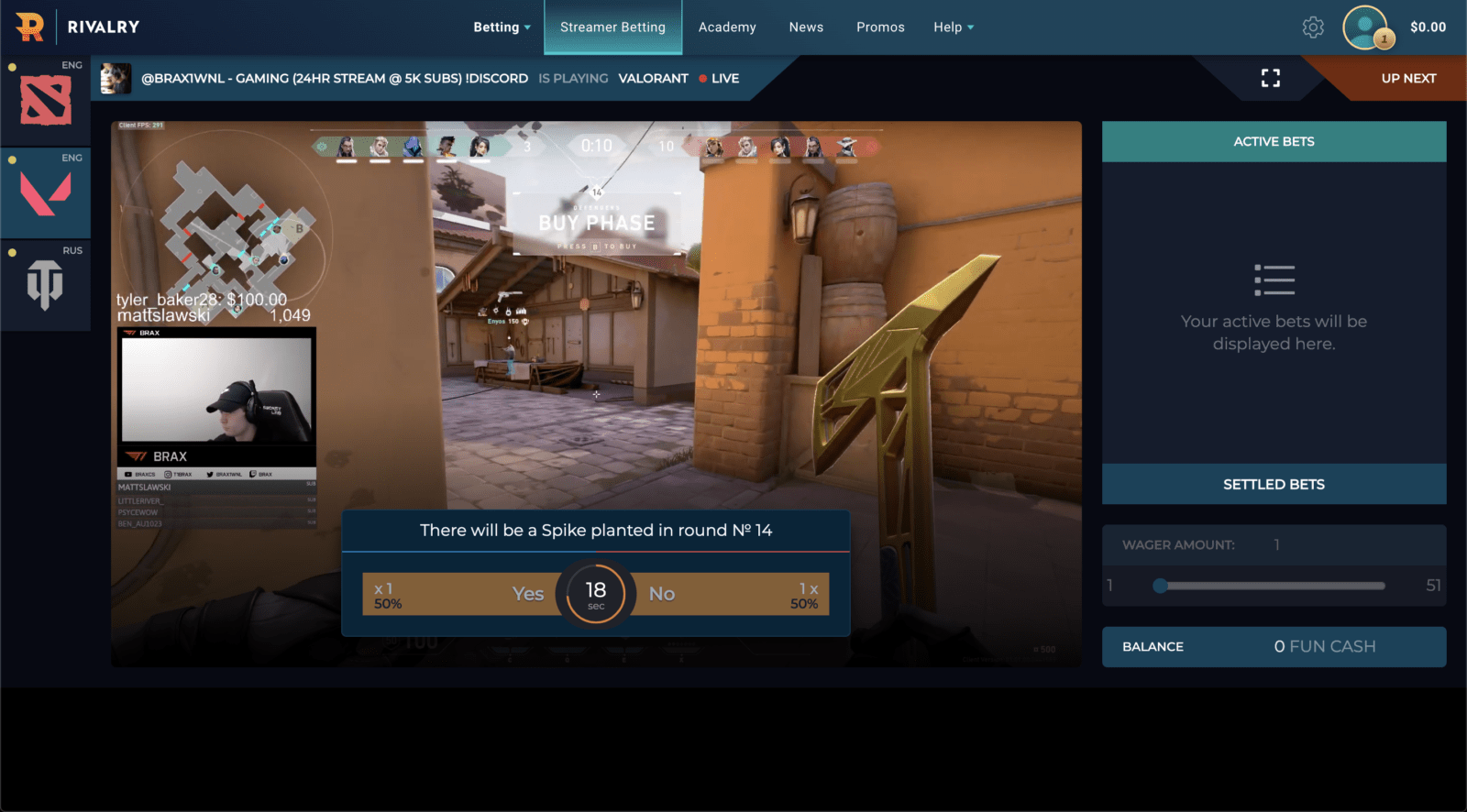Click the wager amount input field
The image size is (1467, 812).
1274,544
